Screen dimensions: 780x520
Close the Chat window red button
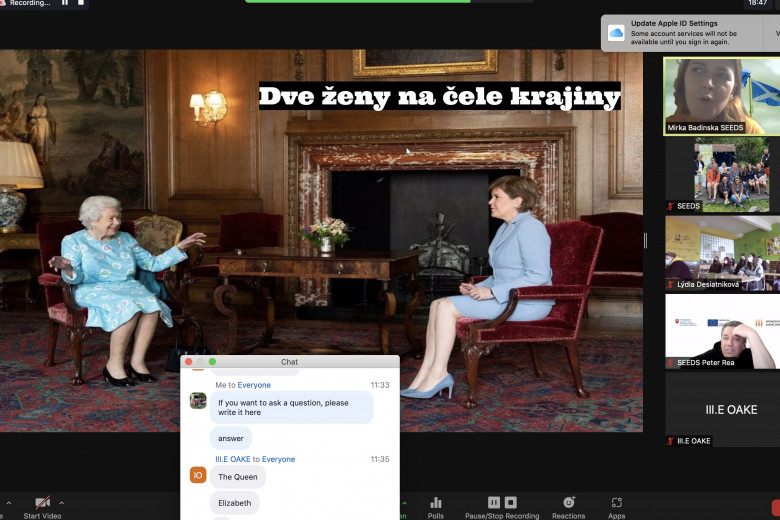(189, 362)
